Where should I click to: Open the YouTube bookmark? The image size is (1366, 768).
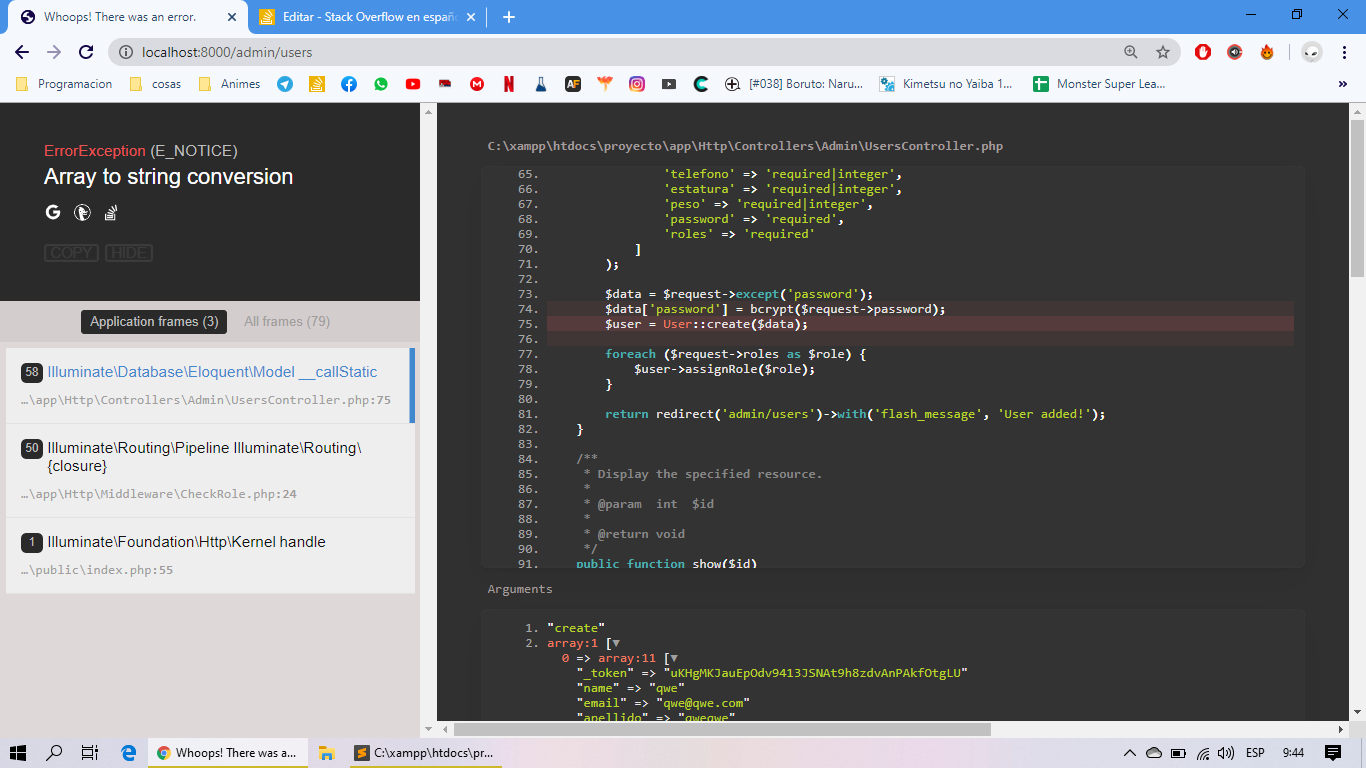click(413, 84)
